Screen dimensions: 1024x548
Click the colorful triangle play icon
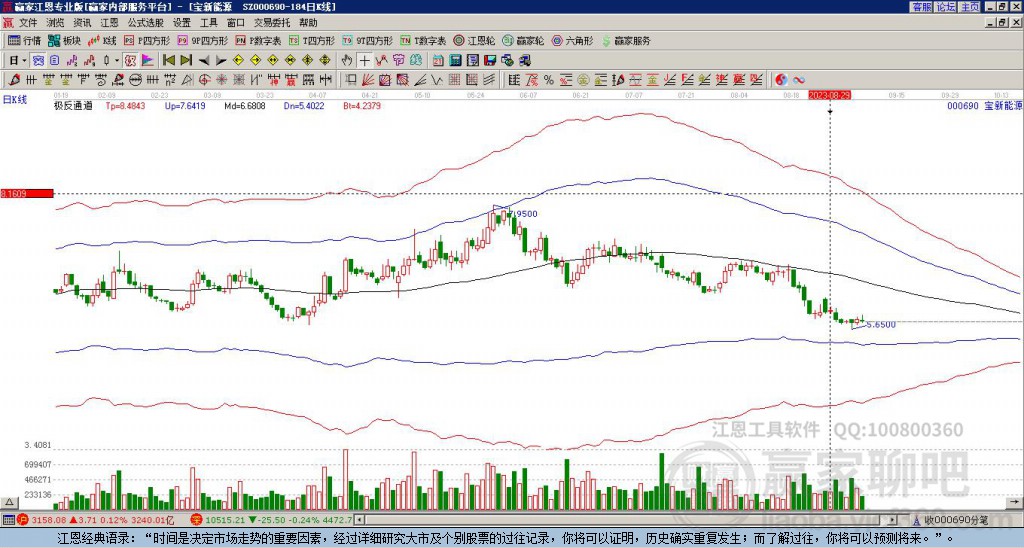point(148,61)
